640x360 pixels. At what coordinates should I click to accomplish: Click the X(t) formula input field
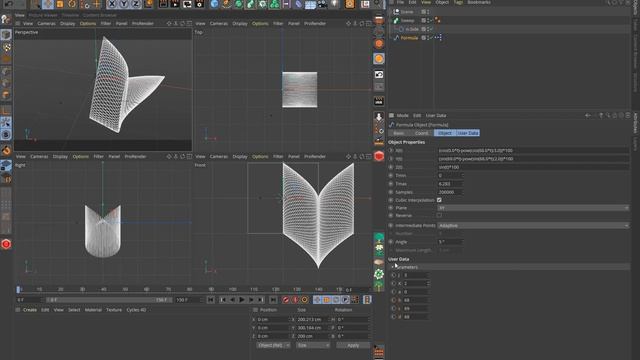(x=533, y=150)
